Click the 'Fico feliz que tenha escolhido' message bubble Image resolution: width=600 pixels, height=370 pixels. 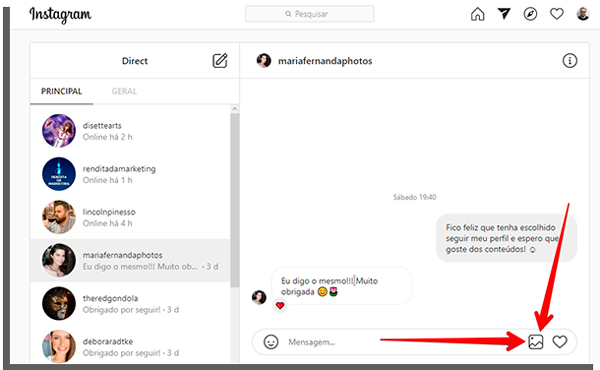[506, 238]
